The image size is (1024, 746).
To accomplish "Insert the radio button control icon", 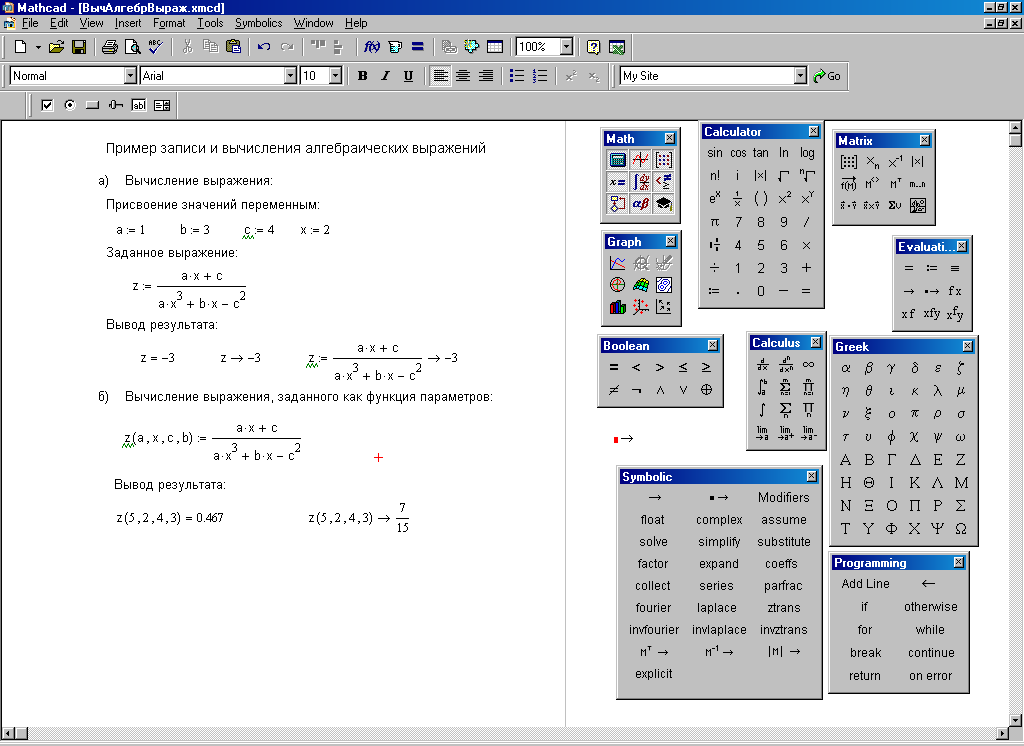I will point(70,105).
